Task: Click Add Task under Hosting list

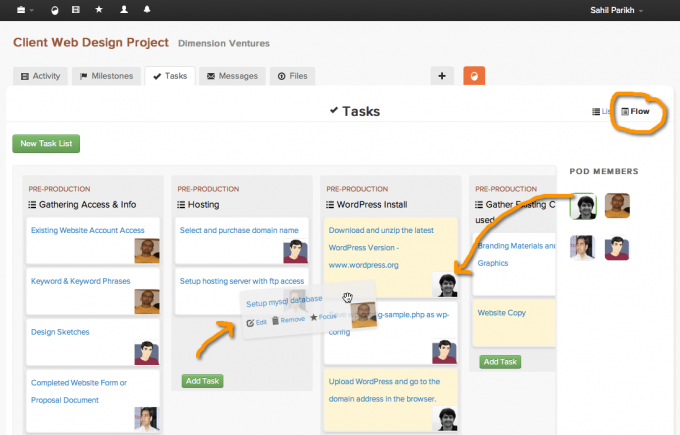Action: point(202,381)
